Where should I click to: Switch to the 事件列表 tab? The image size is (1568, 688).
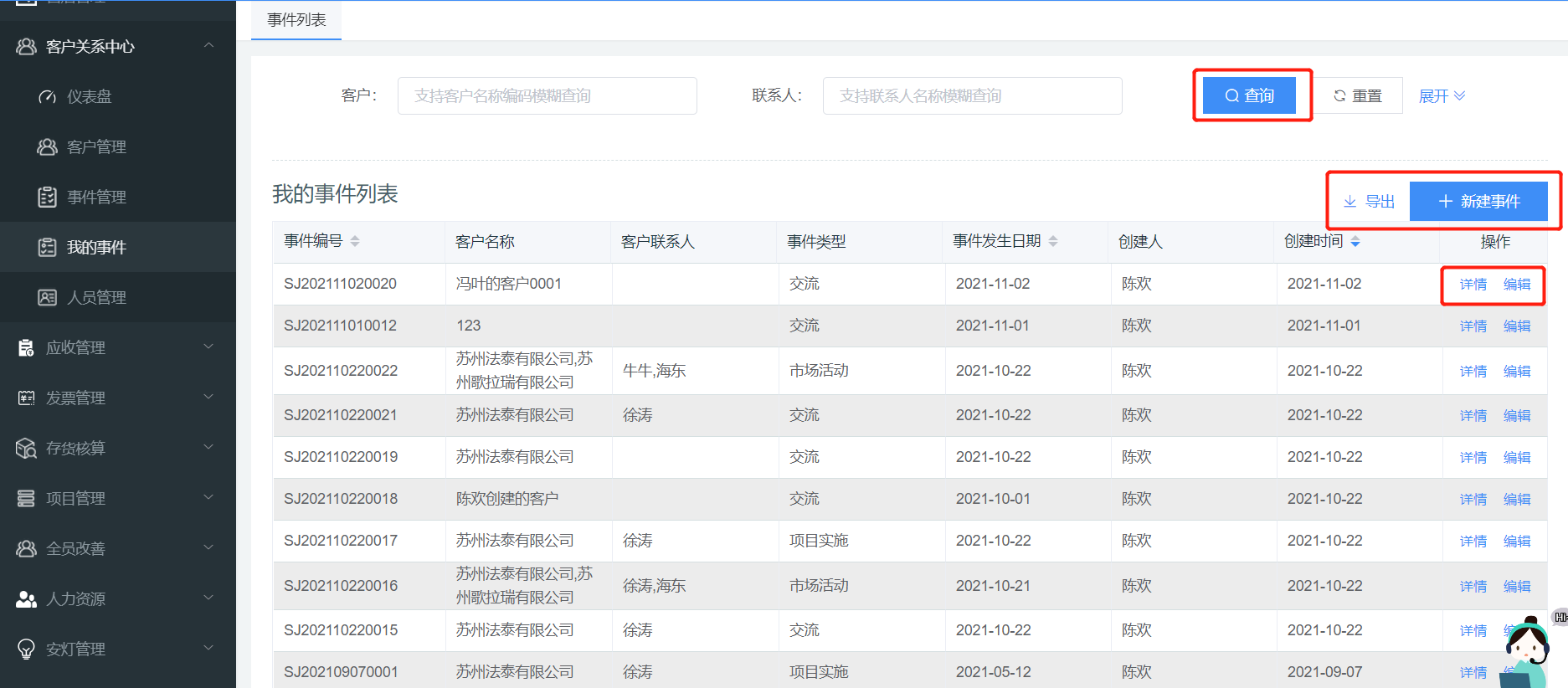(296, 20)
